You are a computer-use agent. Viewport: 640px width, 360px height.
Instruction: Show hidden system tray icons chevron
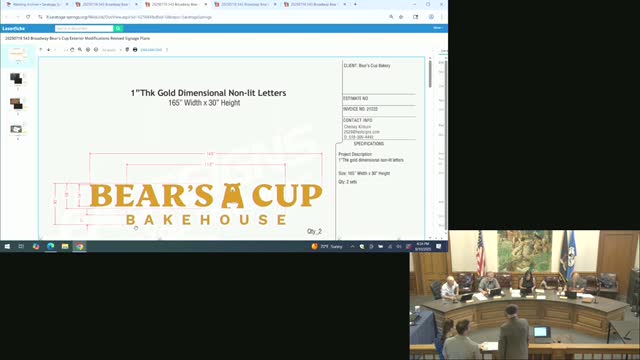point(352,247)
